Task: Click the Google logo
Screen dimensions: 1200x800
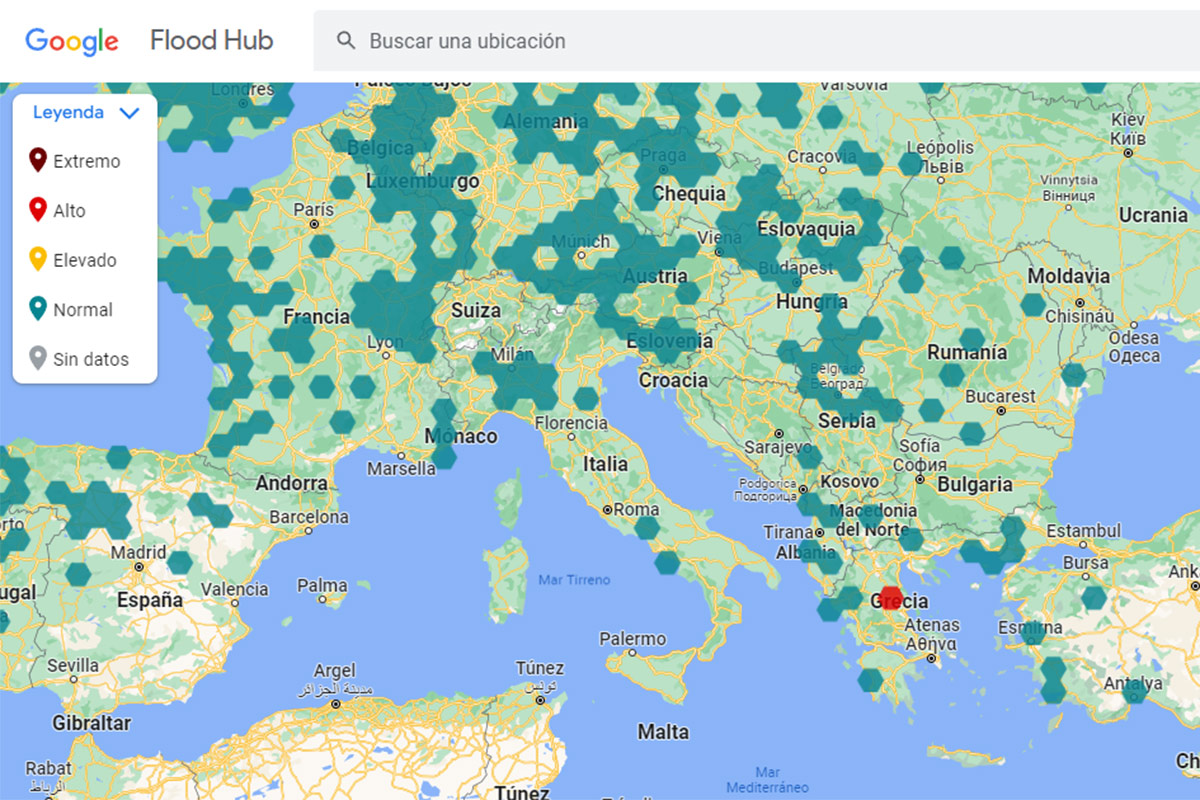Action: [70, 41]
